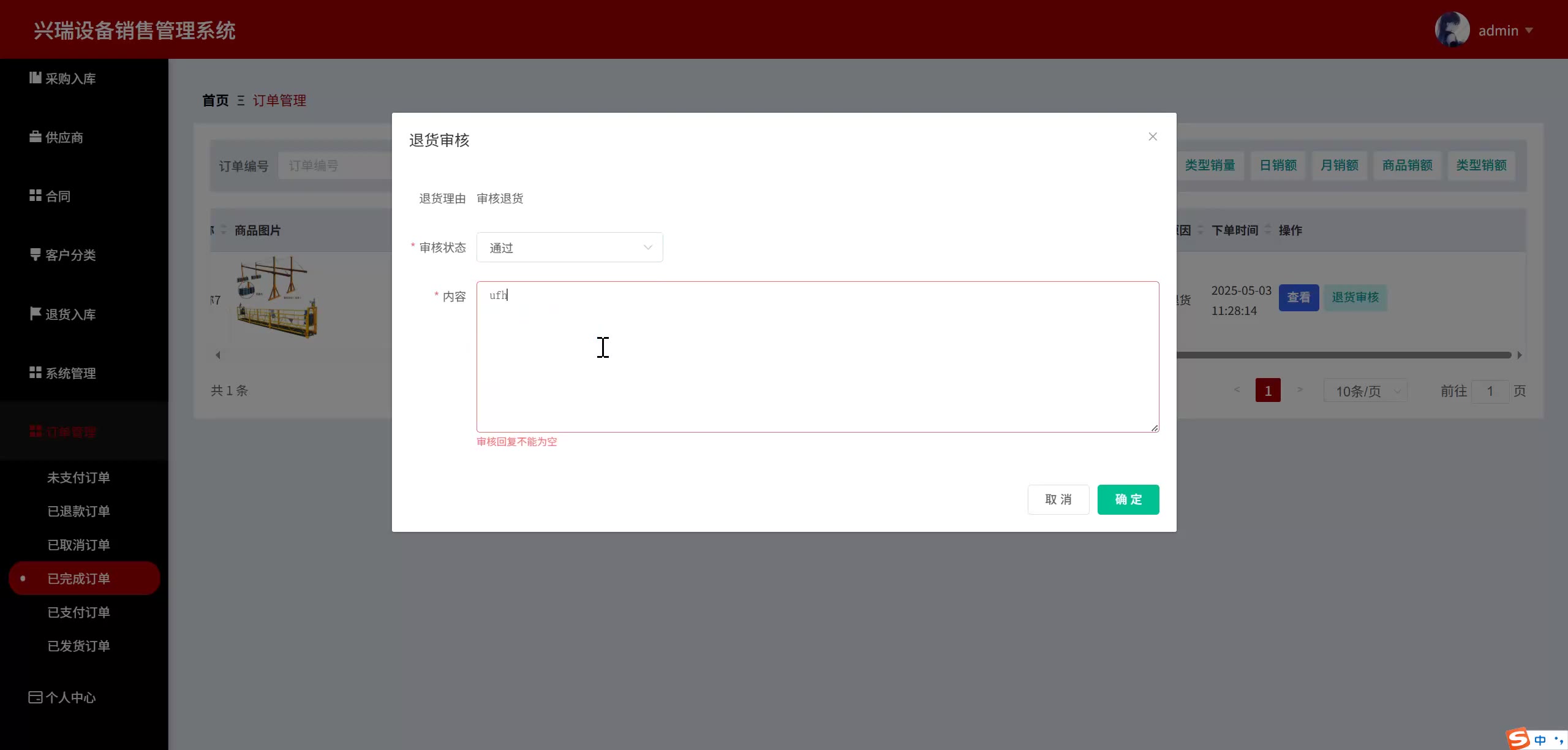The image size is (1568, 750).
Task: Click the 客户分类 sidebar icon
Action: click(x=35, y=254)
